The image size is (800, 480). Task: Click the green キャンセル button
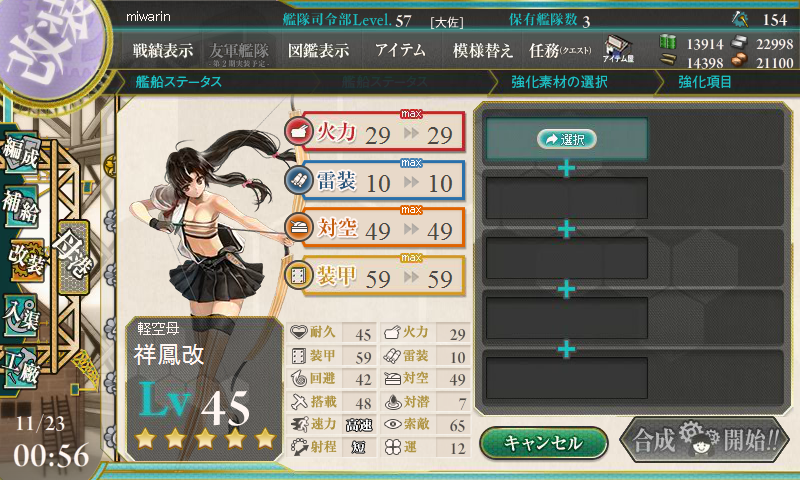tap(543, 442)
